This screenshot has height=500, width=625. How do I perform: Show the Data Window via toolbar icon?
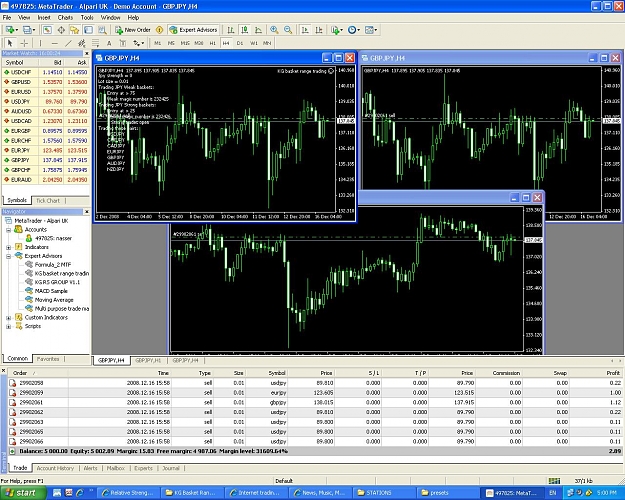click(x=61, y=30)
